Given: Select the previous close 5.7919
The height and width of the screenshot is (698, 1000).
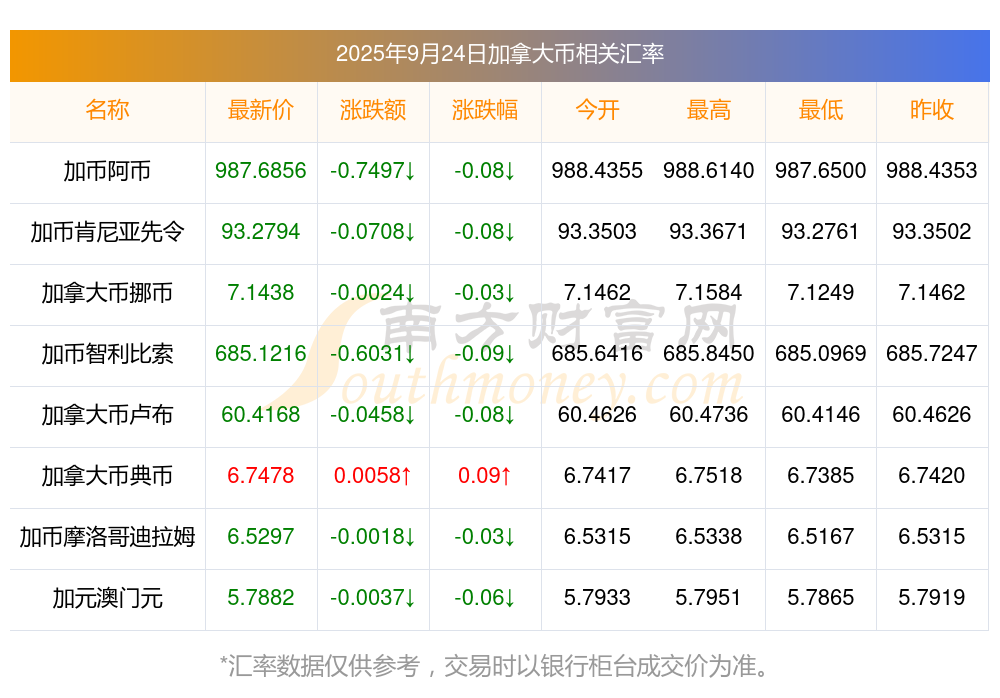Looking at the screenshot, I should [932, 597].
